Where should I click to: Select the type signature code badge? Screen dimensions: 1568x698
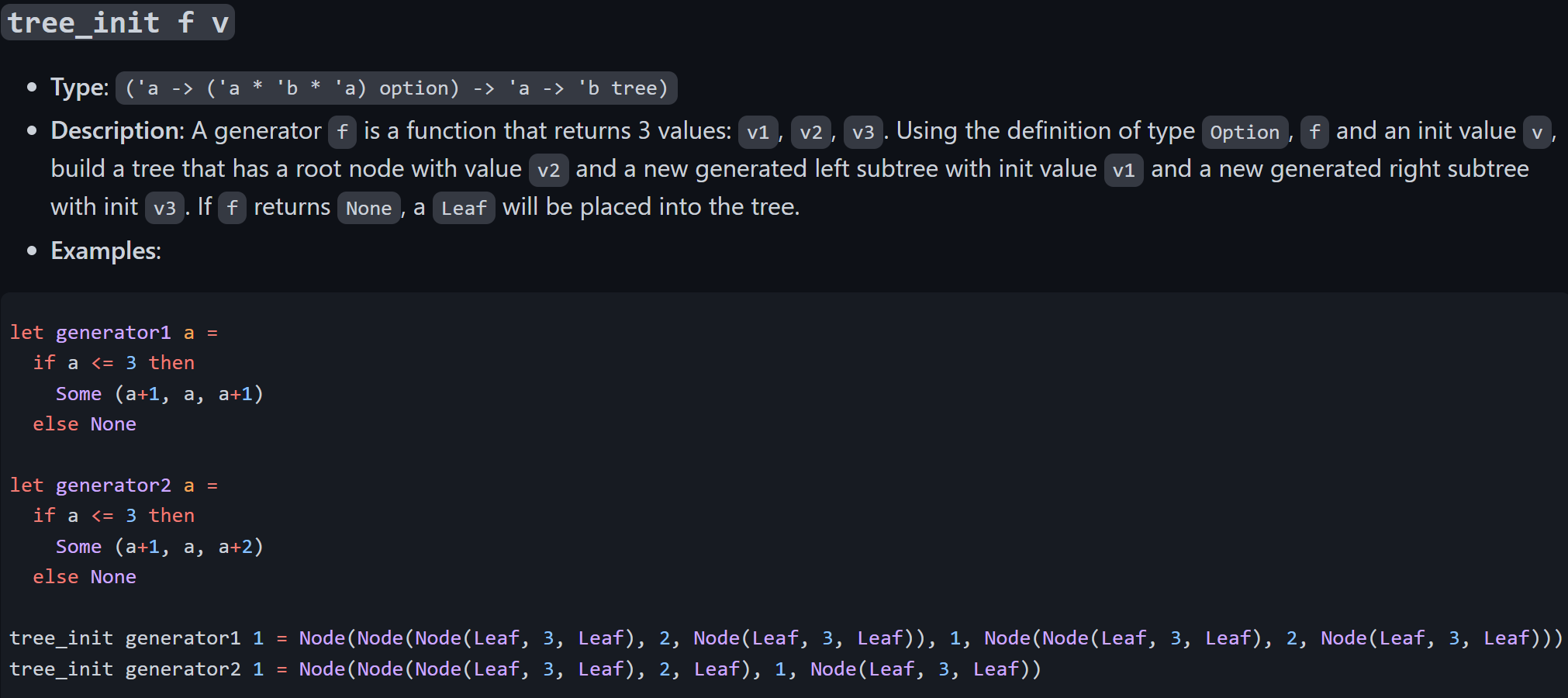(396, 88)
